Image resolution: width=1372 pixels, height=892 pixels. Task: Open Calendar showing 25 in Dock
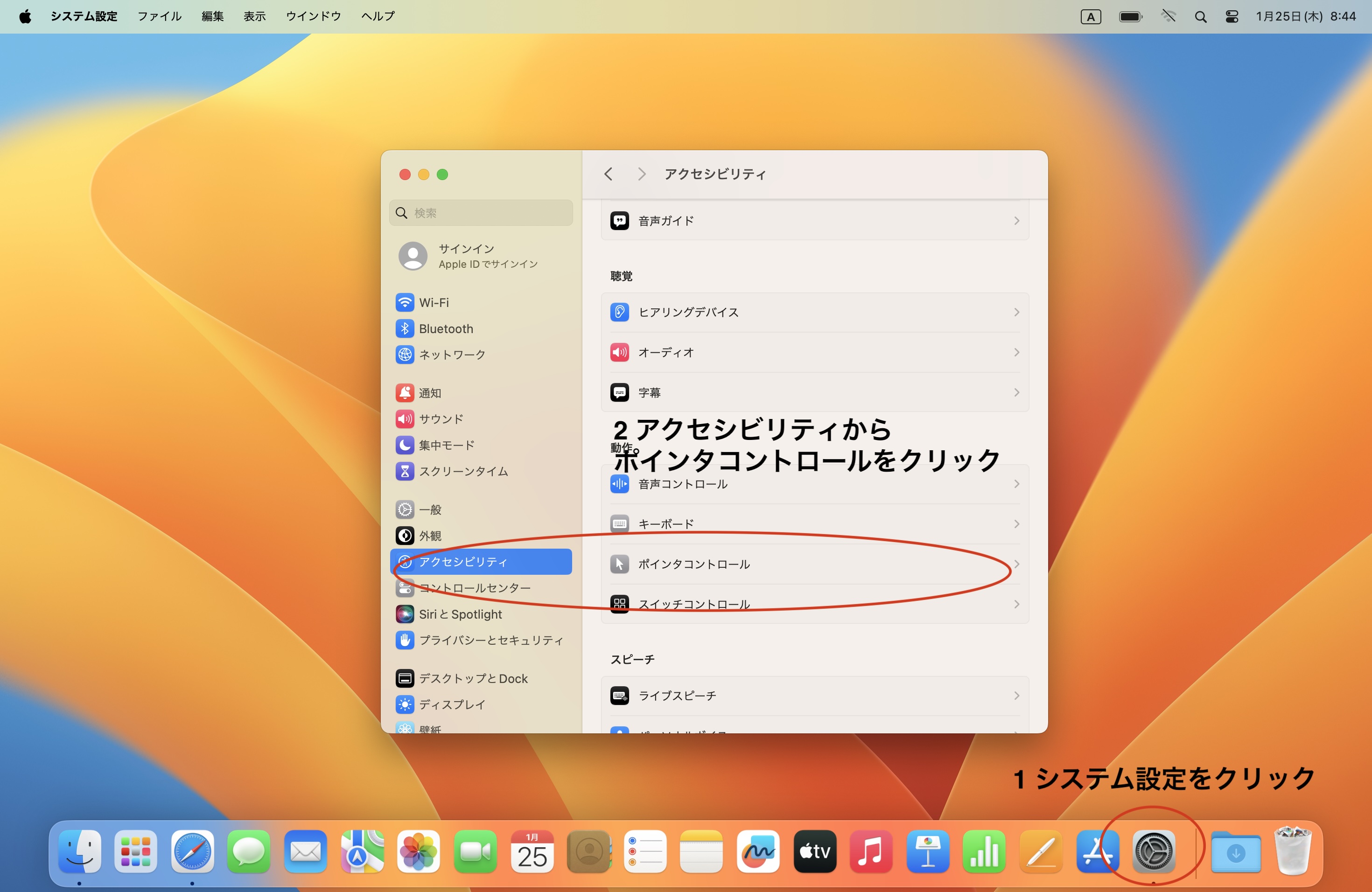pyautogui.click(x=532, y=851)
